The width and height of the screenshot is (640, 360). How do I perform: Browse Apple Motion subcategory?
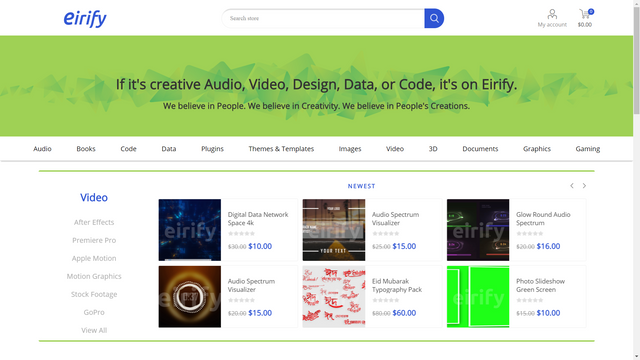tap(94, 258)
